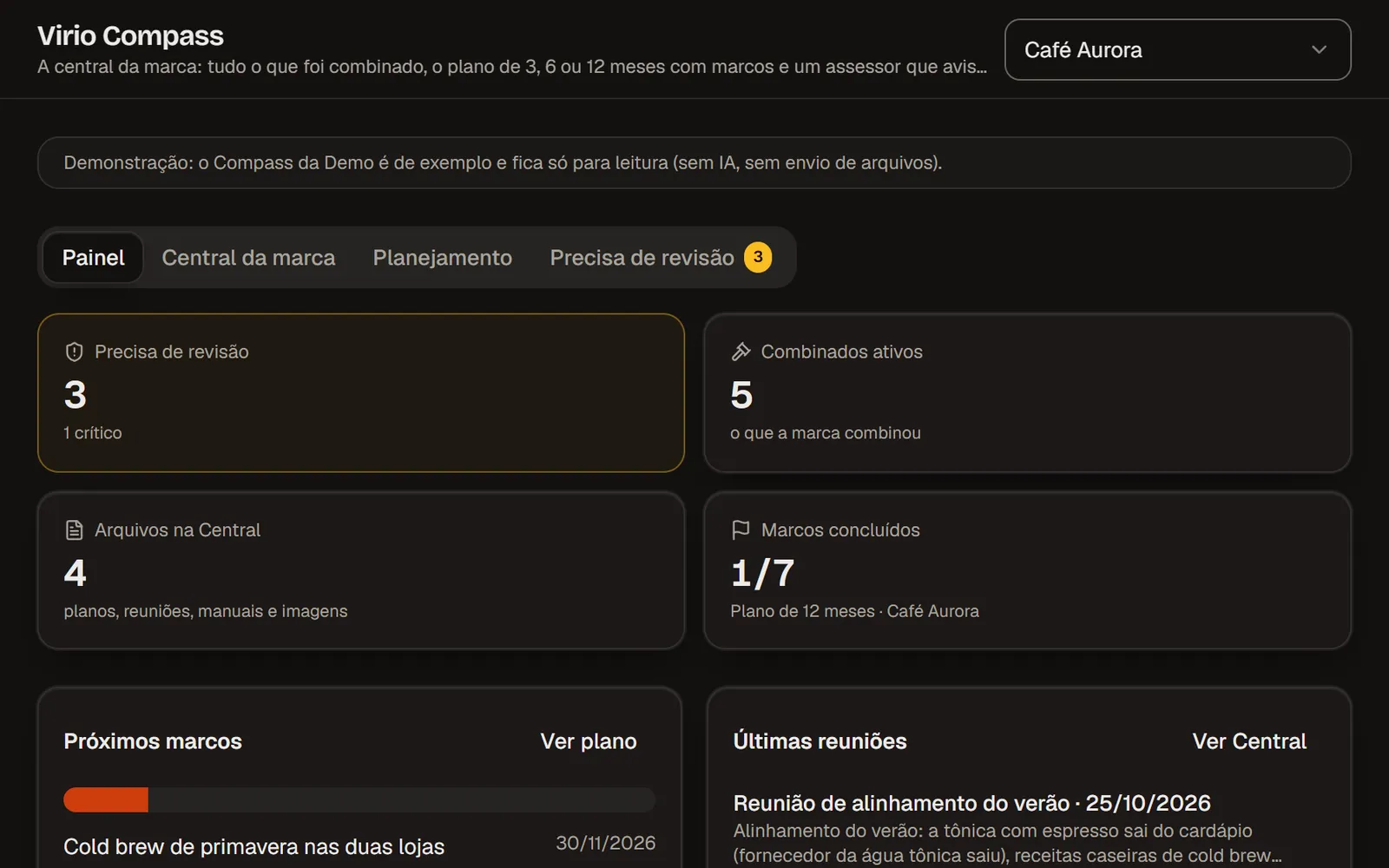This screenshot has height=868, width=1389.
Task: Click 'Plano de 12 meses · Café Aurora' text
Action: click(855, 611)
